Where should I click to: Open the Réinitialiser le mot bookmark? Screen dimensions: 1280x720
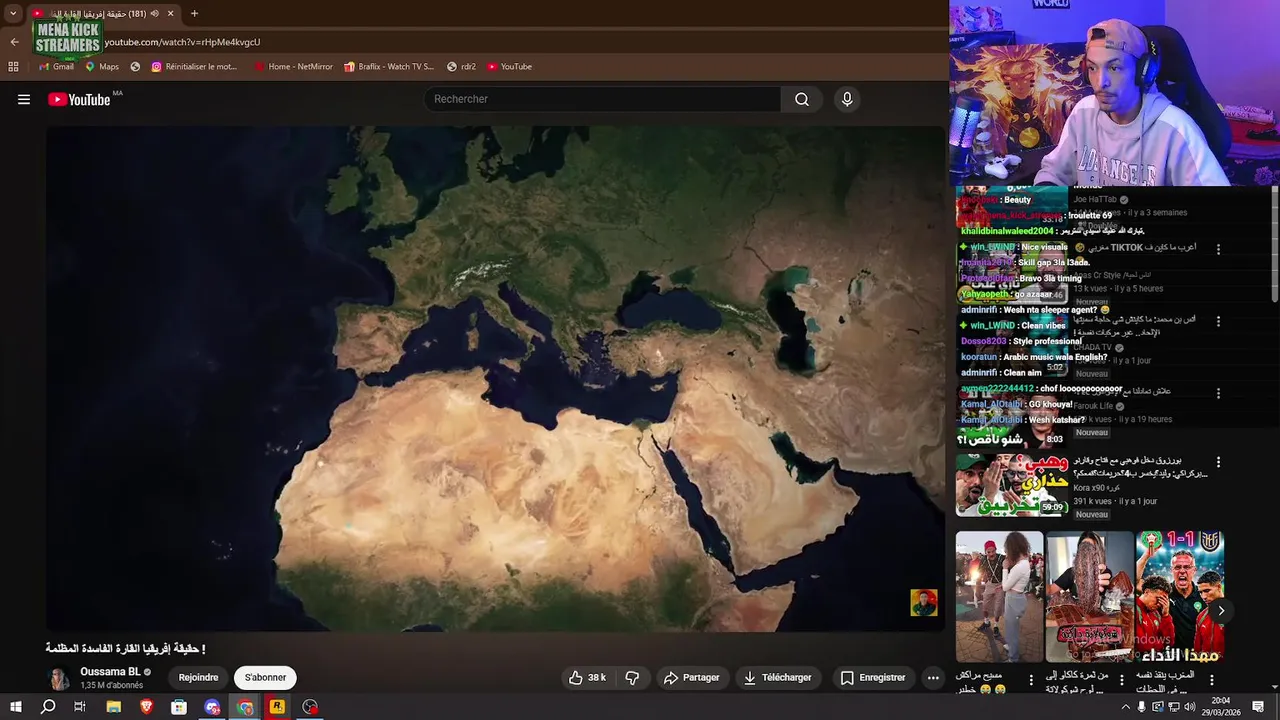tap(194, 67)
